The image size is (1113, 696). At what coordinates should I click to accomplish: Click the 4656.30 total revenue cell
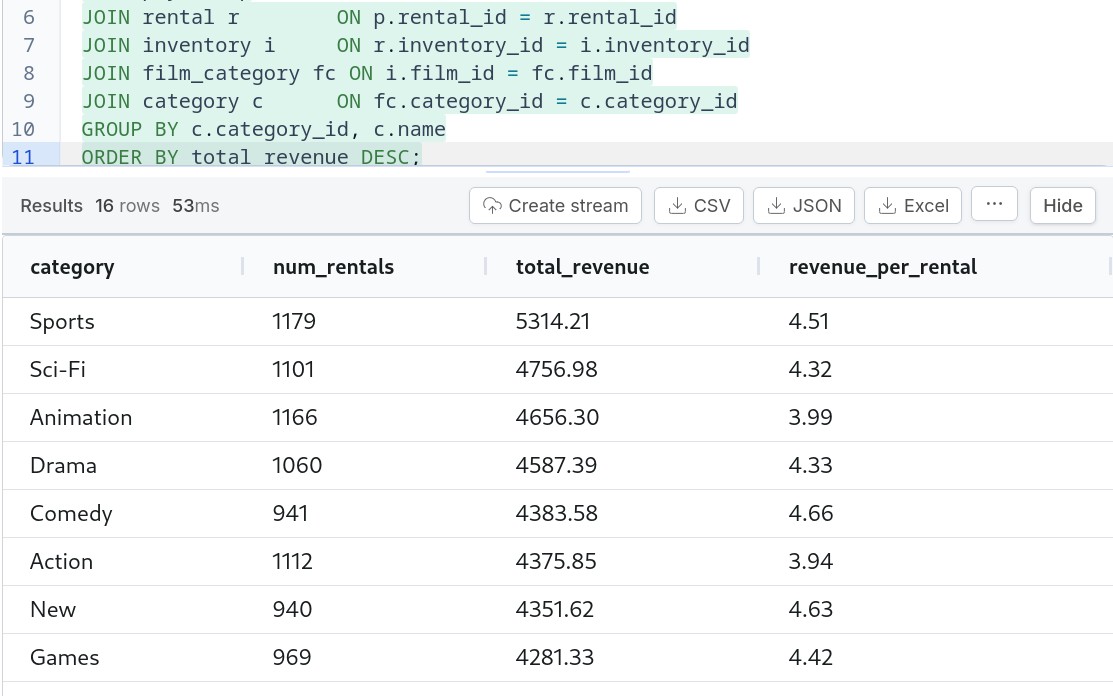557,417
